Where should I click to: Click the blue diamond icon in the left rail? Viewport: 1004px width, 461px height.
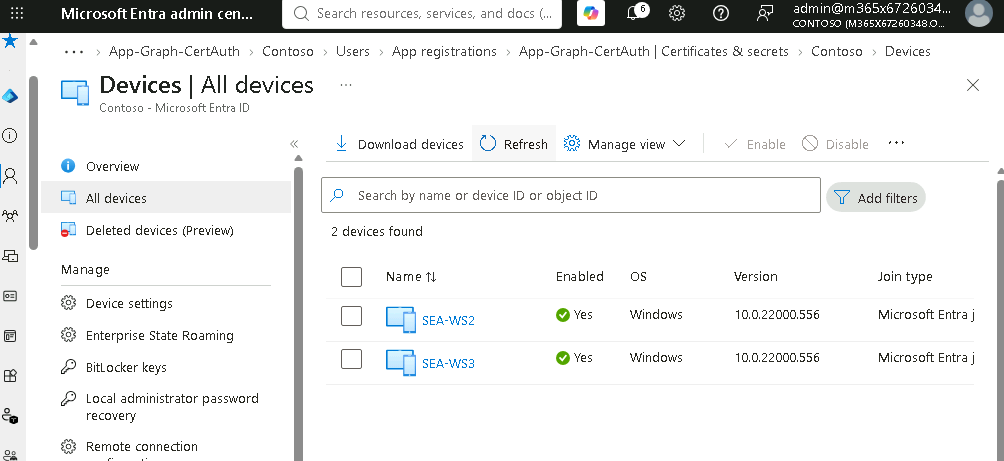click(x=10, y=97)
